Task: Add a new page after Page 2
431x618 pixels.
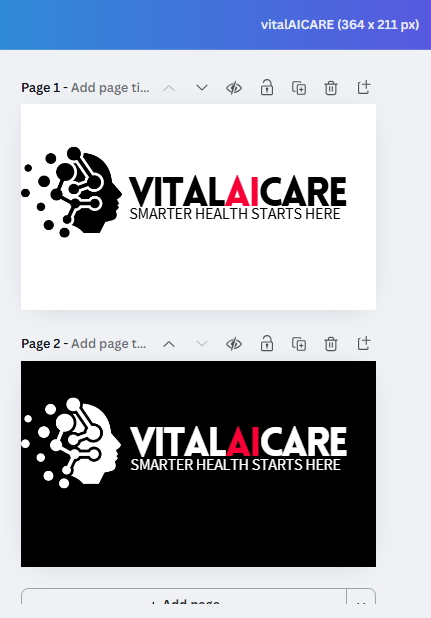Action: coord(364,343)
